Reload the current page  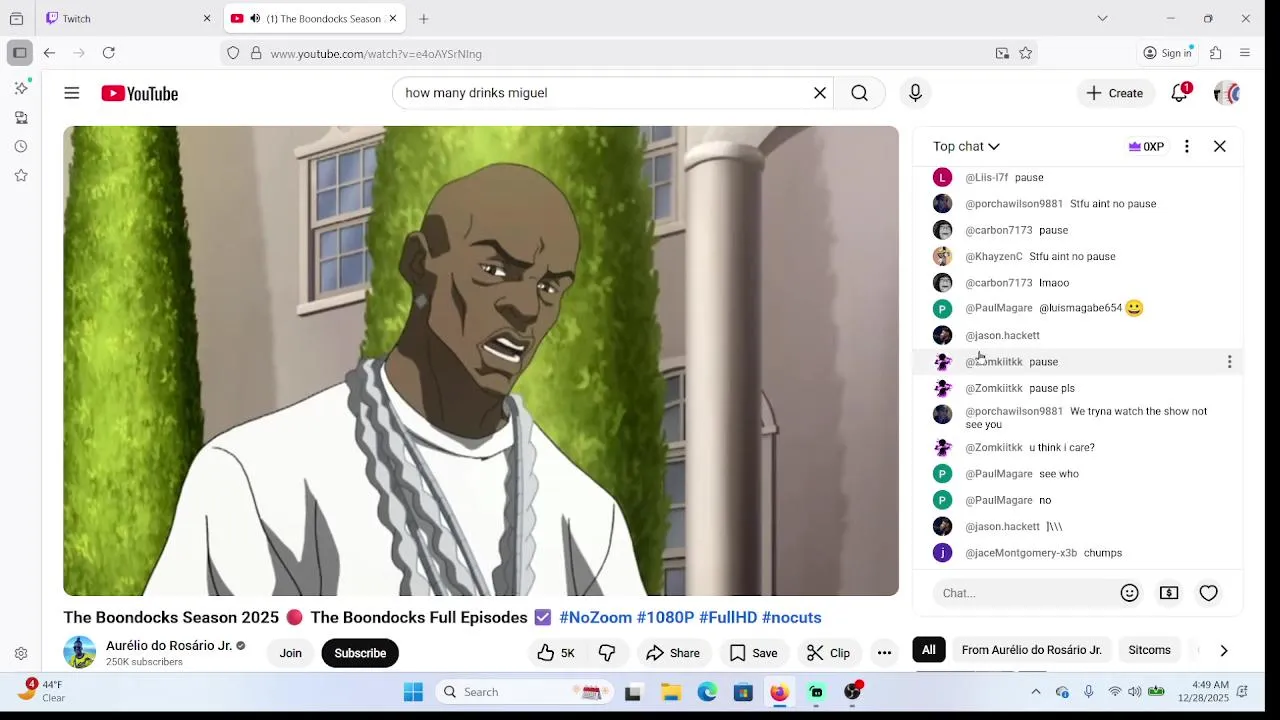pos(109,53)
